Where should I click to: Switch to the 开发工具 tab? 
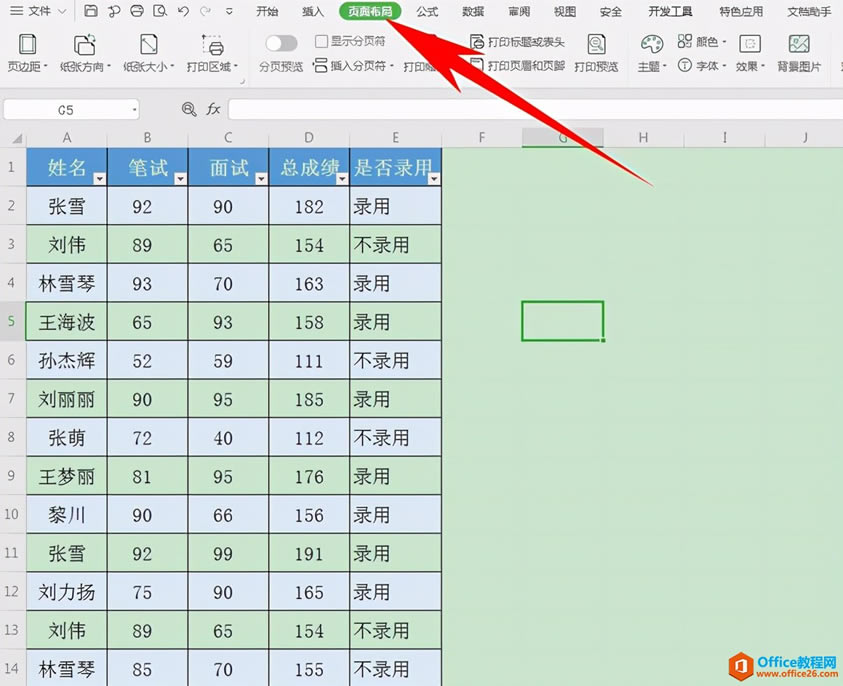point(670,11)
